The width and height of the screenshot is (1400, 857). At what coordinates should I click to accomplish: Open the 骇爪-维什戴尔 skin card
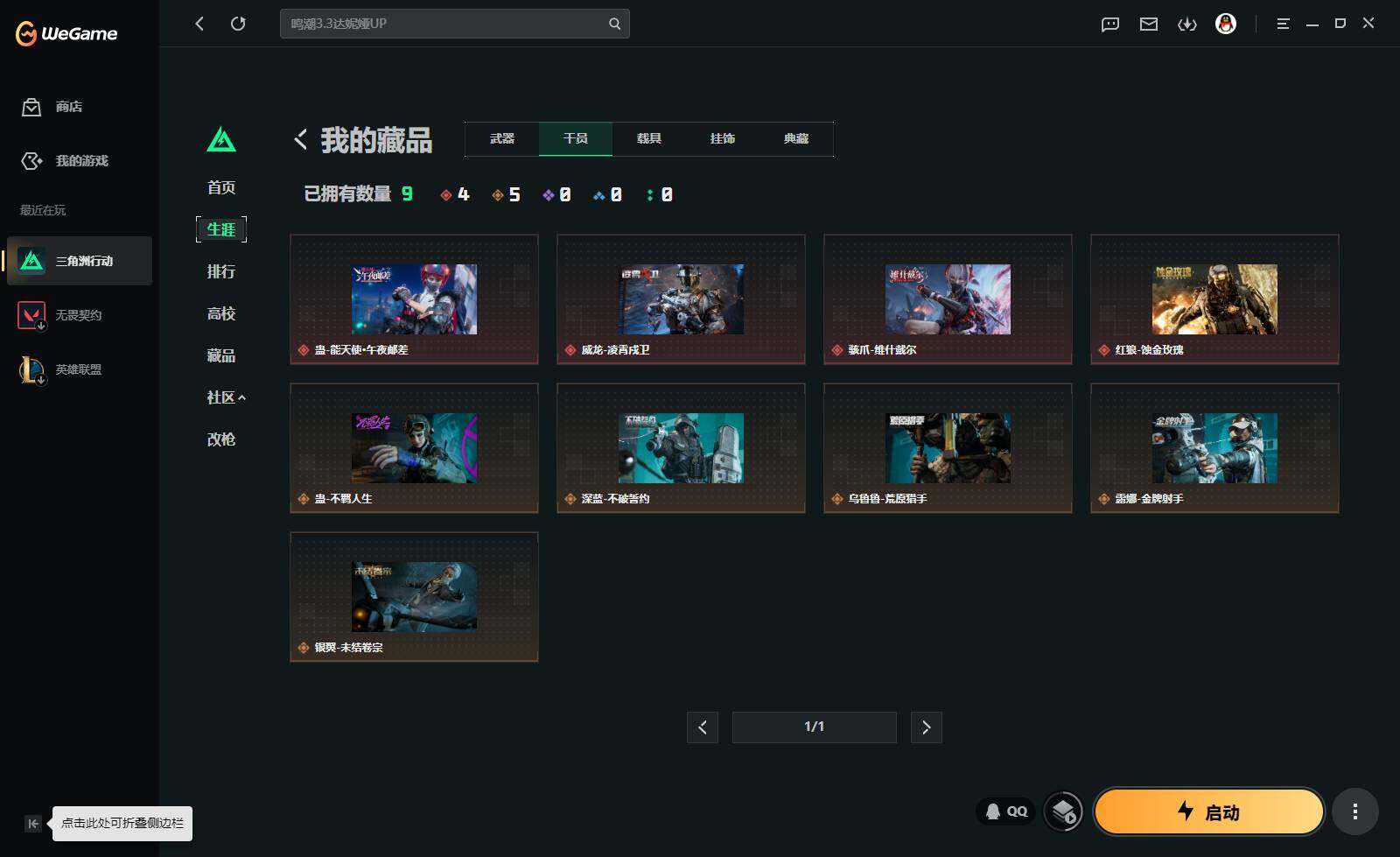point(948,299)
